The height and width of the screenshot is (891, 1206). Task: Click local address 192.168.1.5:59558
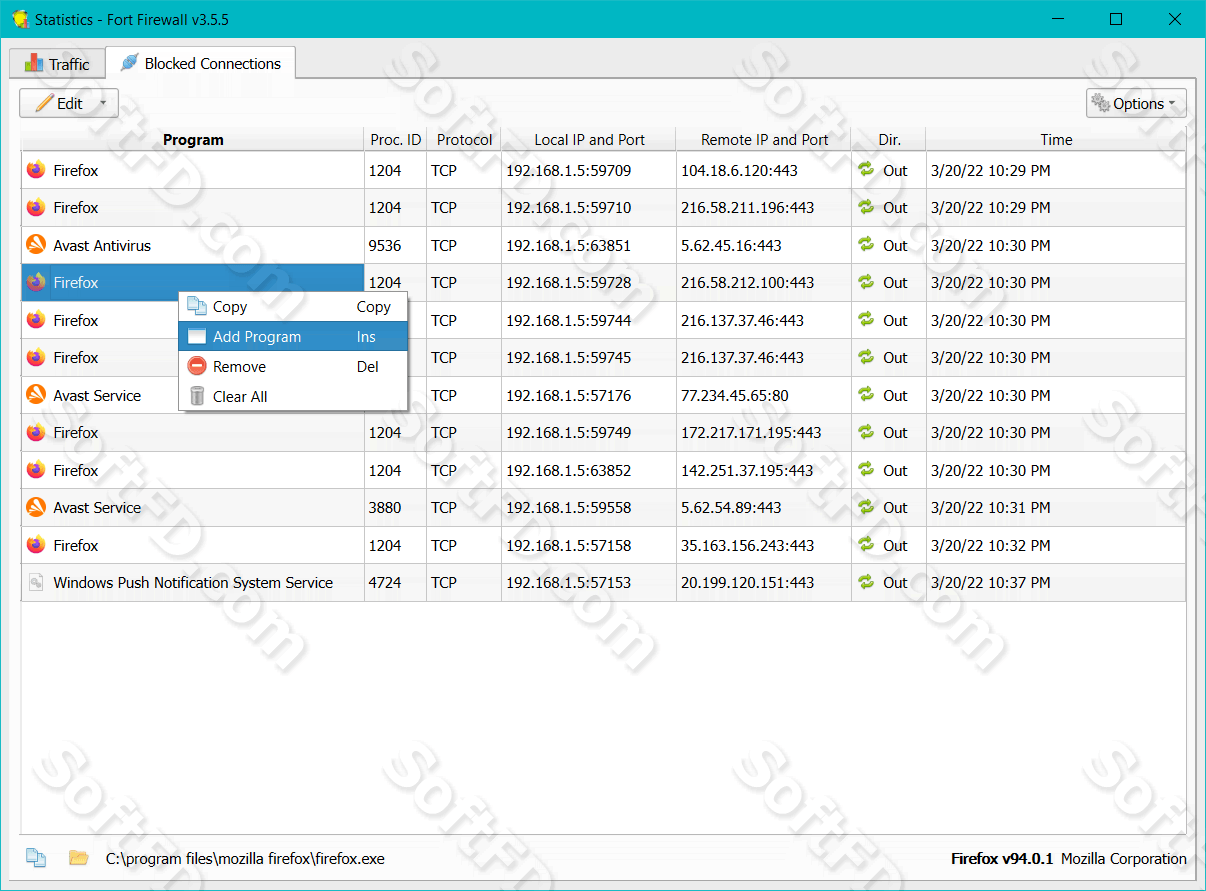click(x=568, y=508)
